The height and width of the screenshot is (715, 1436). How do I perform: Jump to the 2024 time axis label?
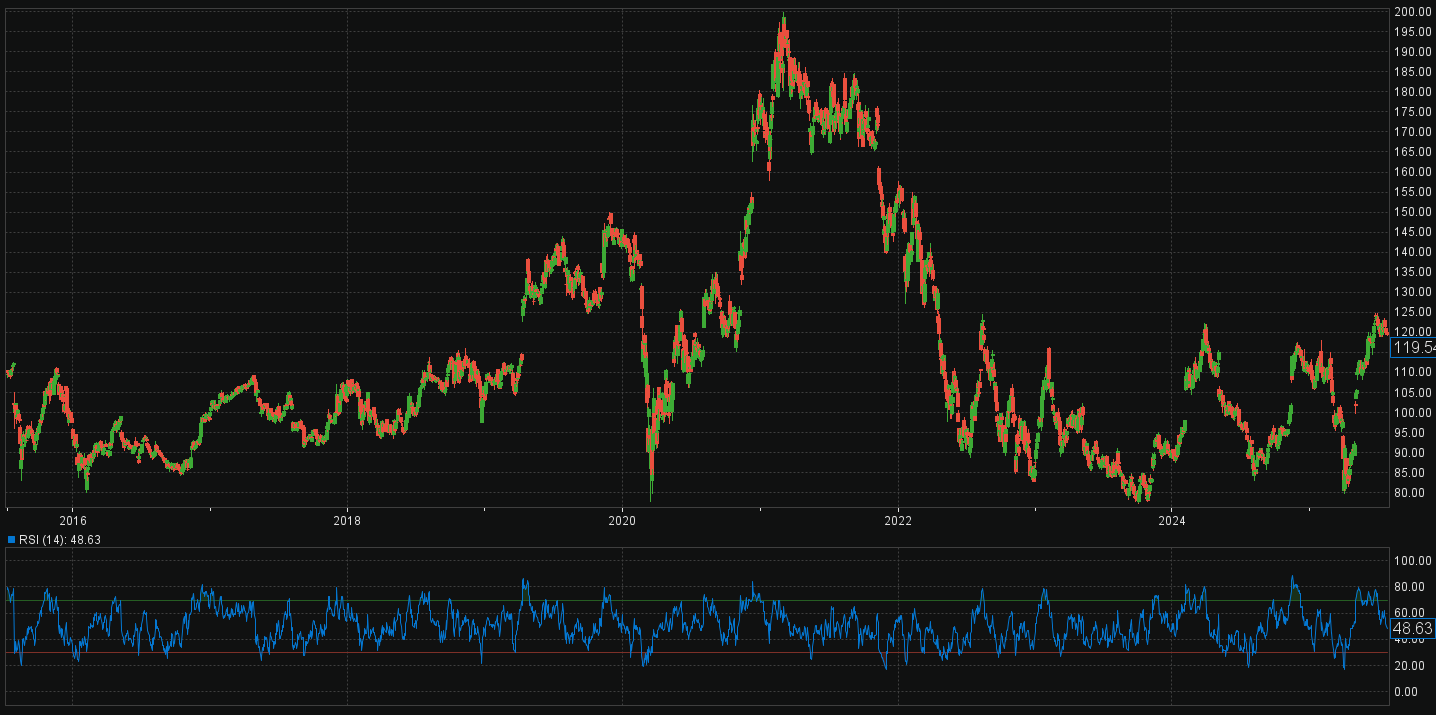click(x=1172, y=520)
